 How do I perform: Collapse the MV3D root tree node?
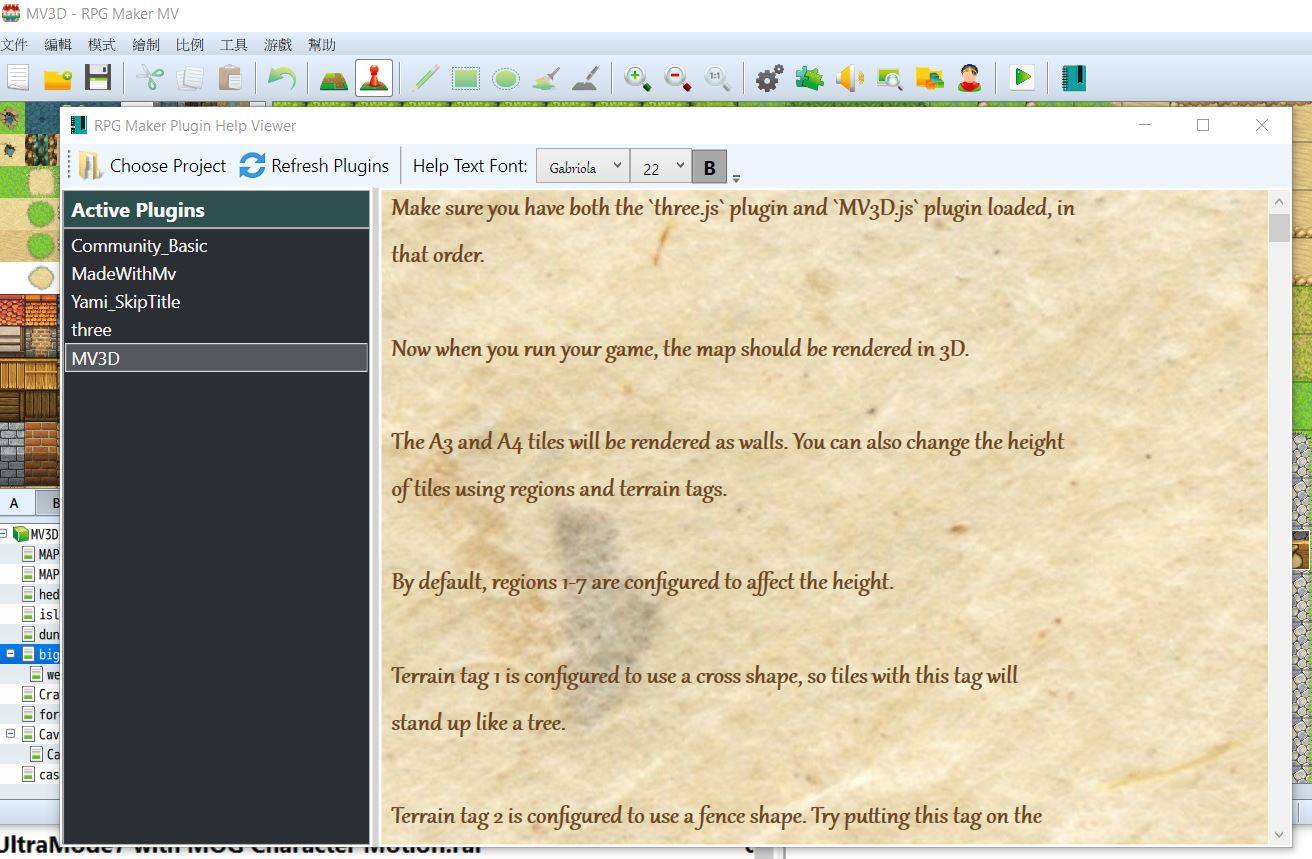coord(4,534)
